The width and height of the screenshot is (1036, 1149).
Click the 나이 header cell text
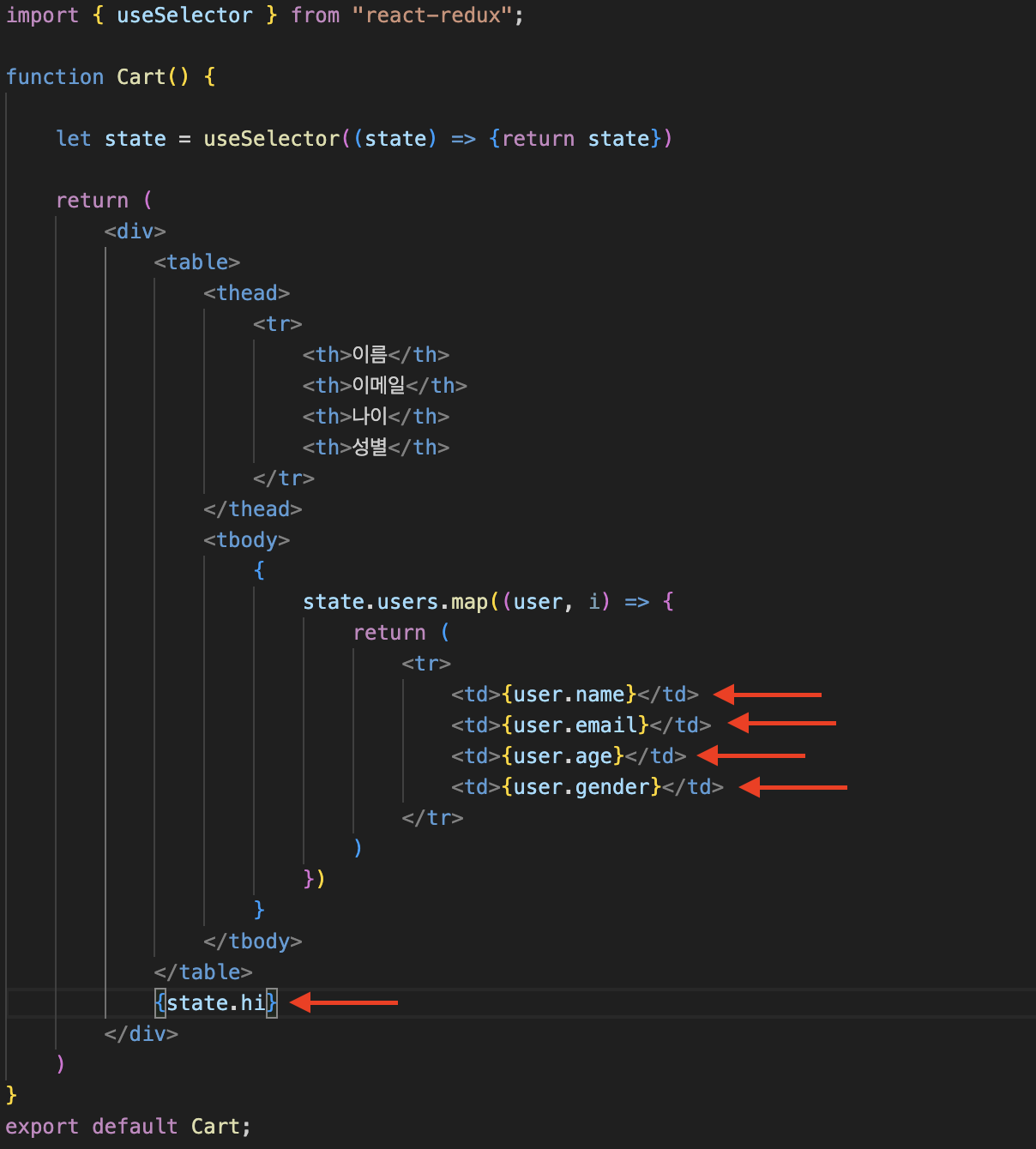click(x=370, y=417)
